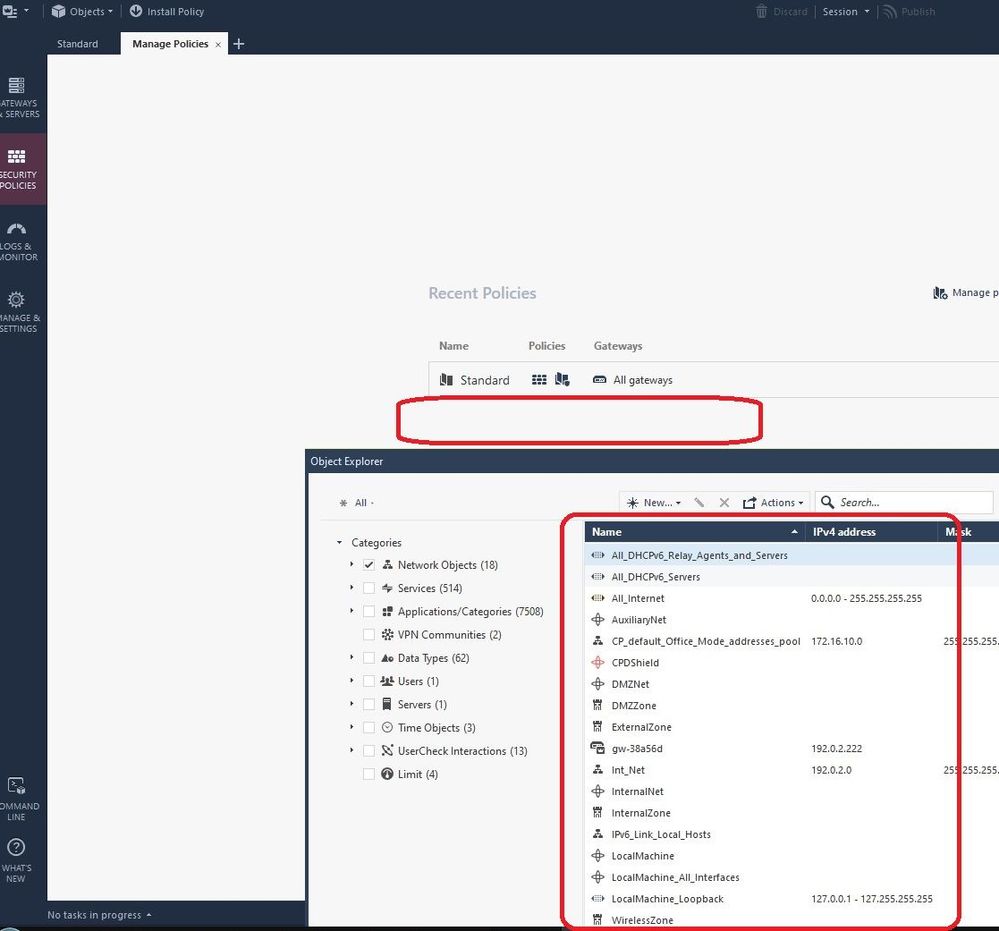Expand the Data Types tree node
The width and height of the screenshot is (999, 931).
[x=351, y=658]
